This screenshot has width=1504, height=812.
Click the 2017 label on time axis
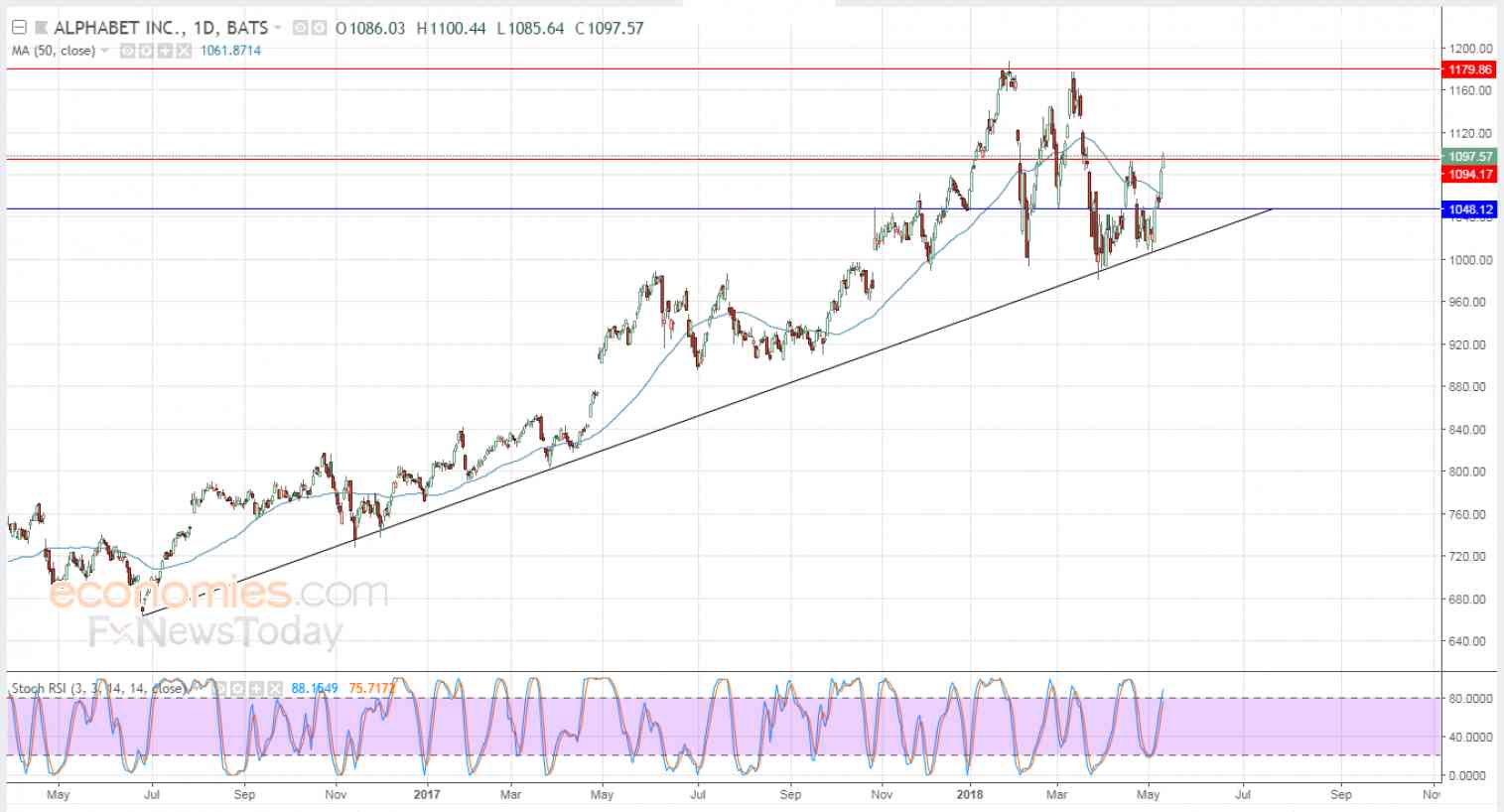pos(427,794)
